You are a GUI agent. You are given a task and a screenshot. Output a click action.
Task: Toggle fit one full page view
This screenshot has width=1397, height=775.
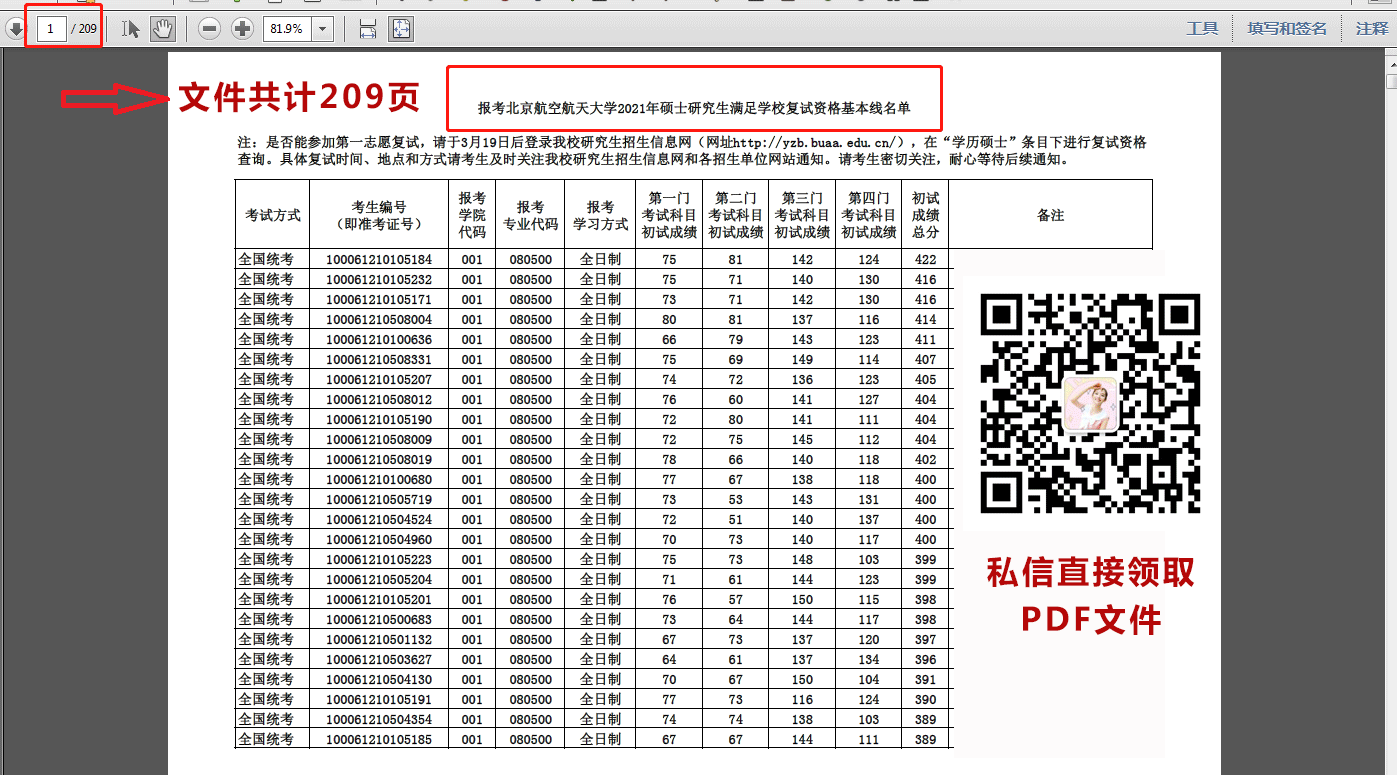pyautogui.click(x=401, y=29)
